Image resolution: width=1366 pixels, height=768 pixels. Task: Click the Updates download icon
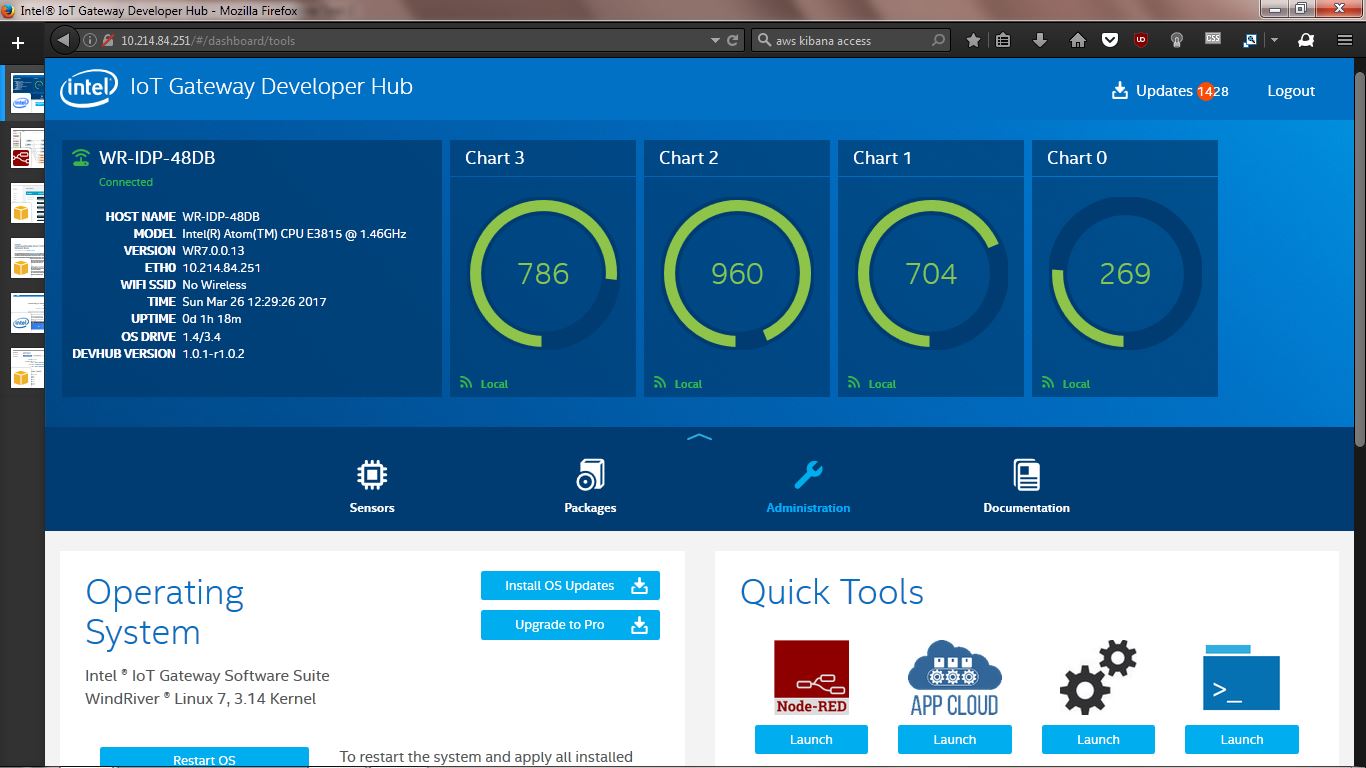coord(1120,91)
